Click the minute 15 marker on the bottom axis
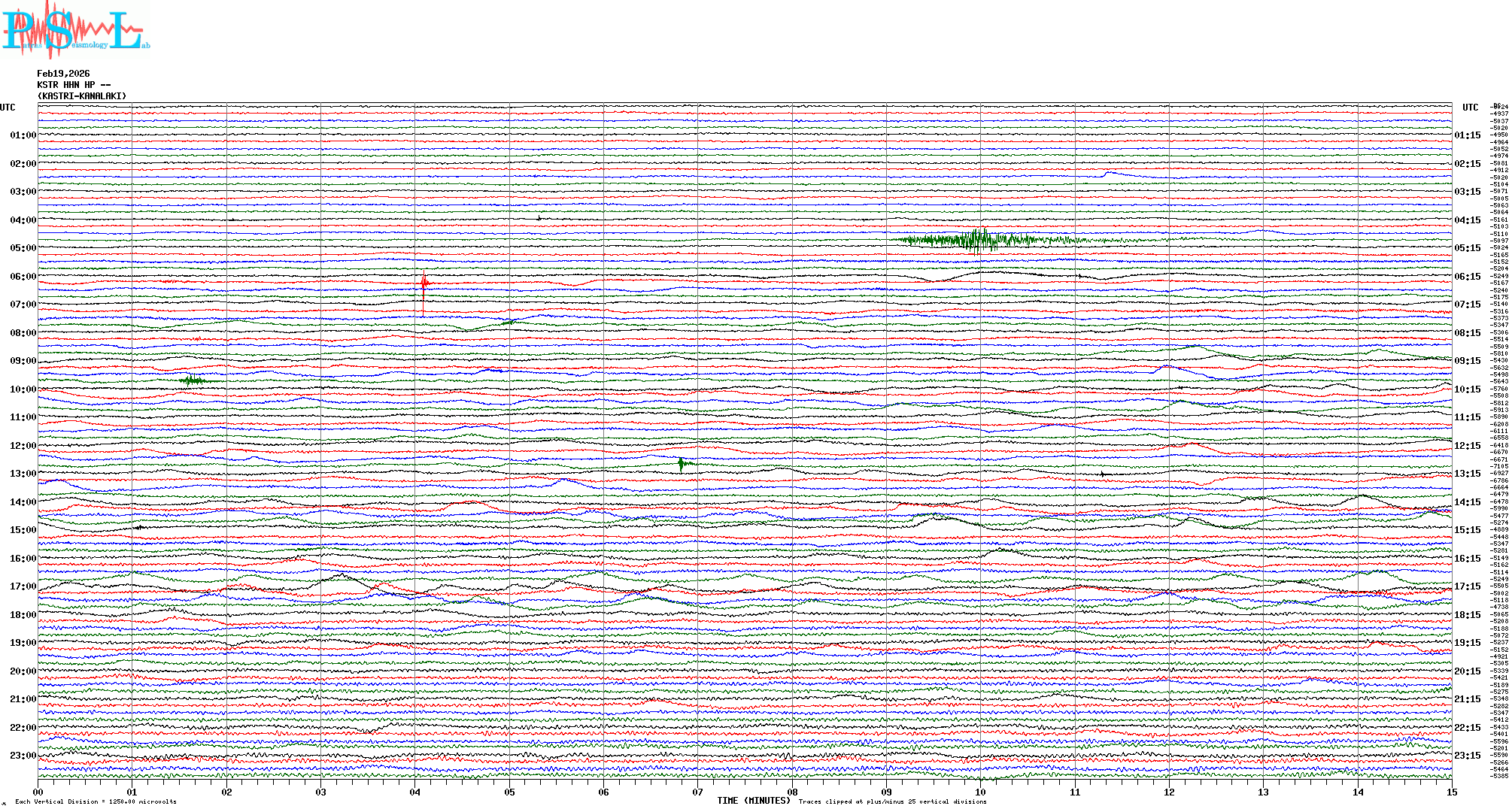The height and width of the screenshot is (812, 1512). (x=1451, y=792)
